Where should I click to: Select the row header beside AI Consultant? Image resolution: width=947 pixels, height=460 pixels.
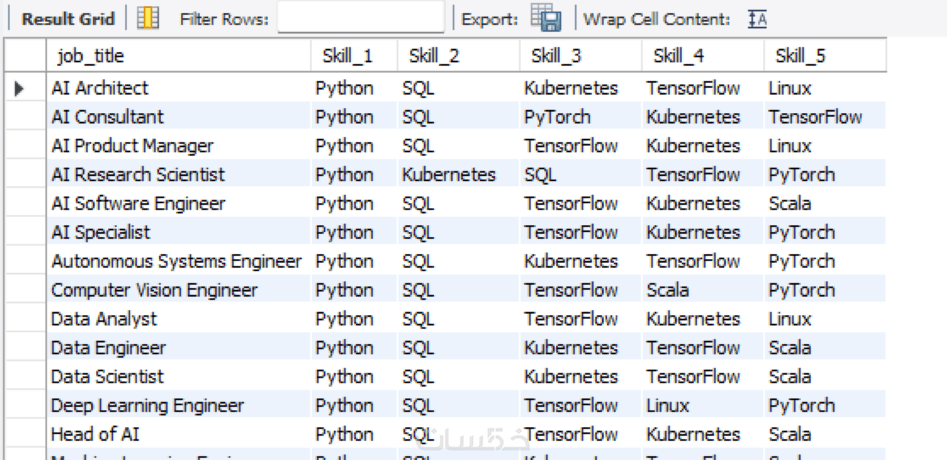[25, 117]
